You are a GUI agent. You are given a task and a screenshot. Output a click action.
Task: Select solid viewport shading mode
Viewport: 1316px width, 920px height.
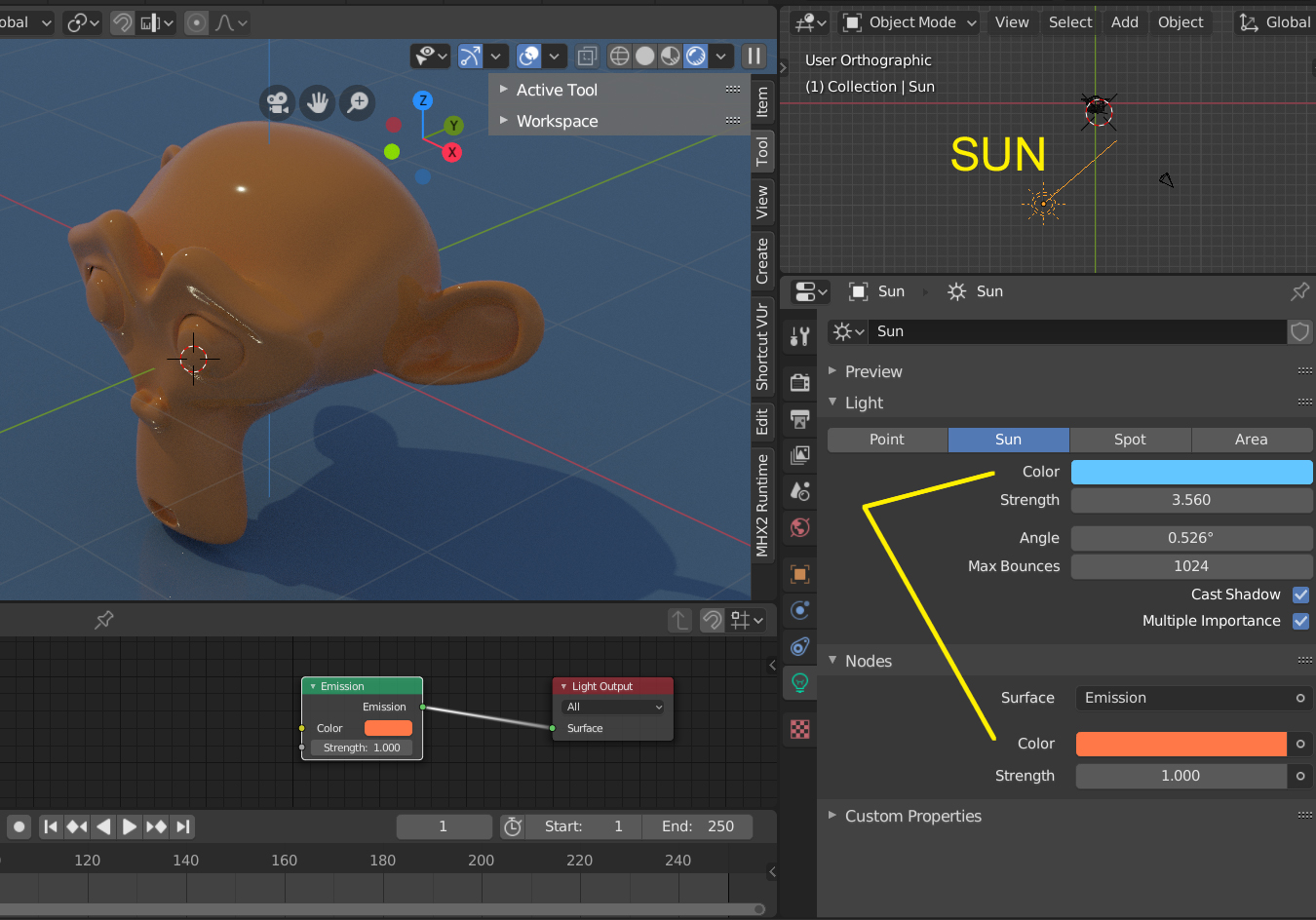[644, 57]
